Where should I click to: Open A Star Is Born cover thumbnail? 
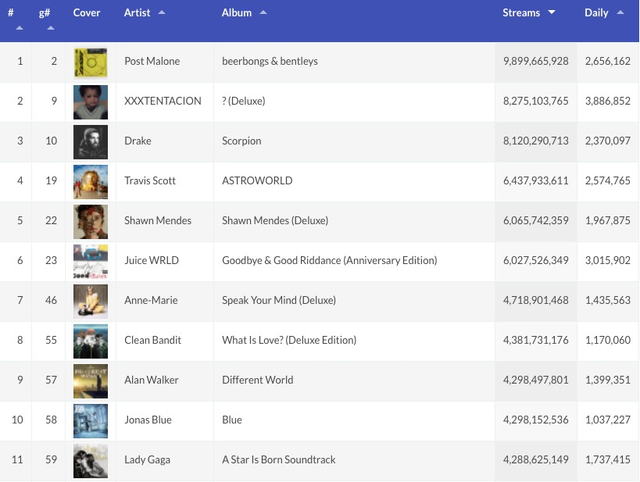pos(91,461)
